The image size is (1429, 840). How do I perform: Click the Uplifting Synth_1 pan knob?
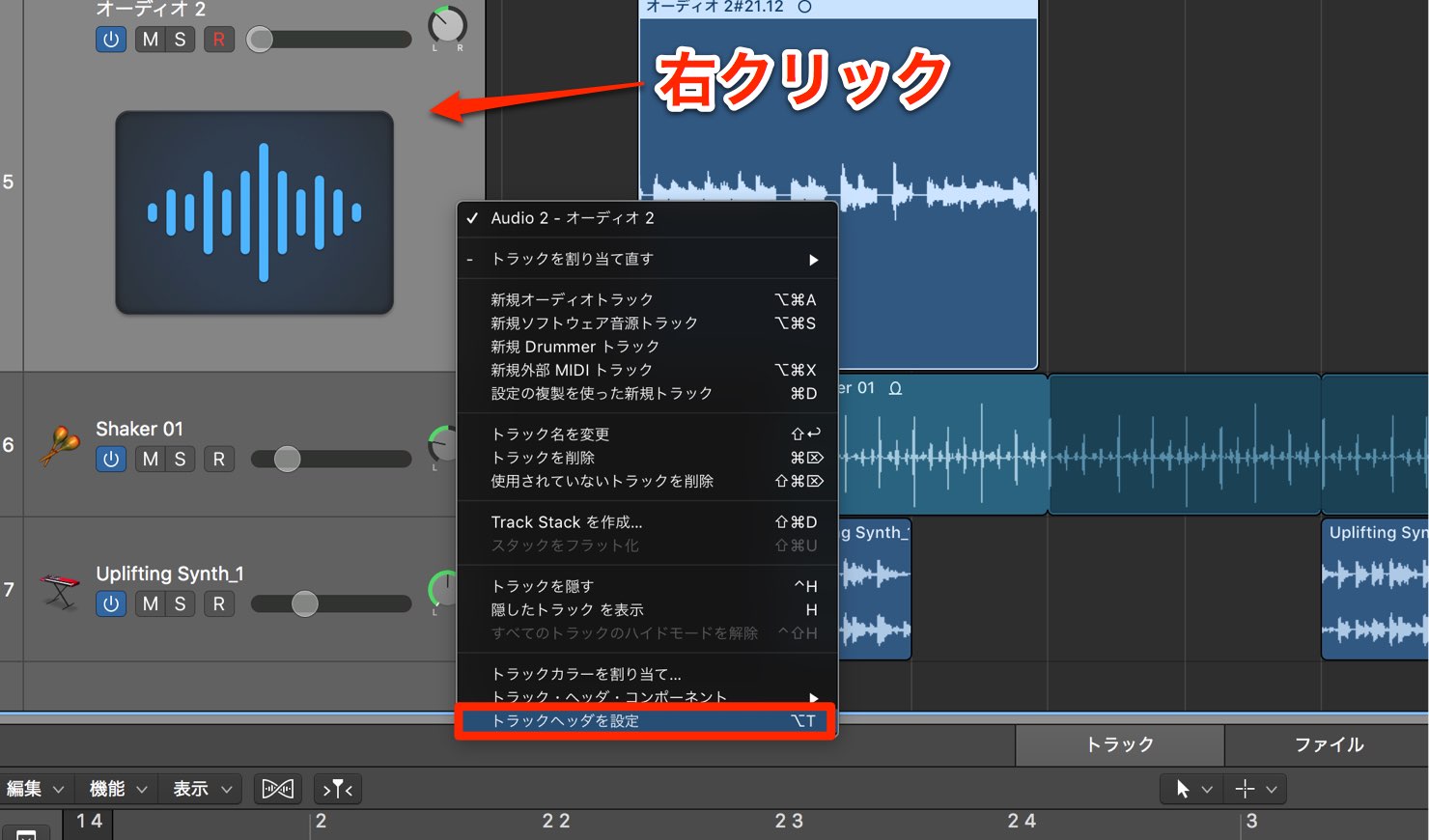tap(441, 590)
